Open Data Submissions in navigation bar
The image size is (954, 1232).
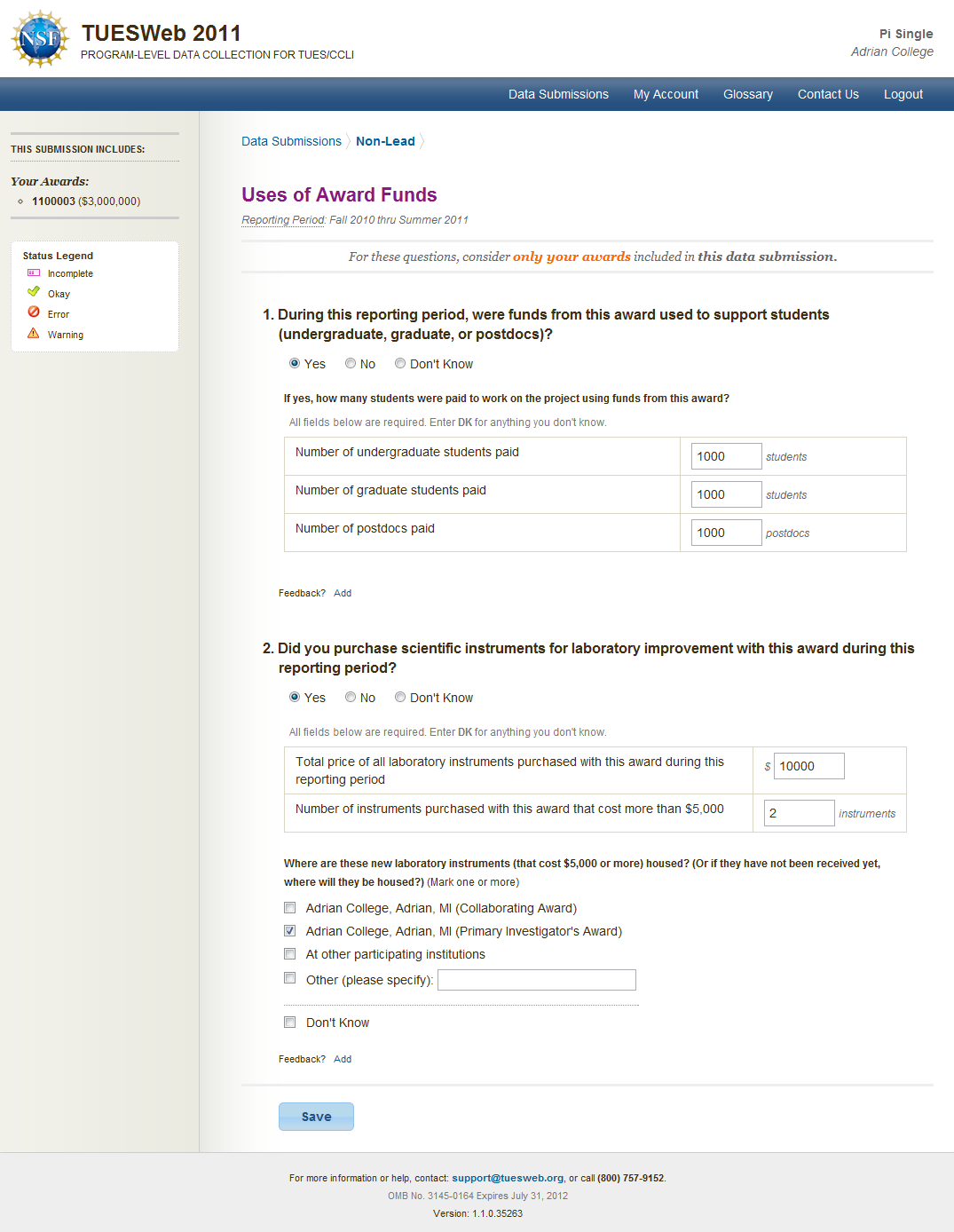(x=558, y=94)
